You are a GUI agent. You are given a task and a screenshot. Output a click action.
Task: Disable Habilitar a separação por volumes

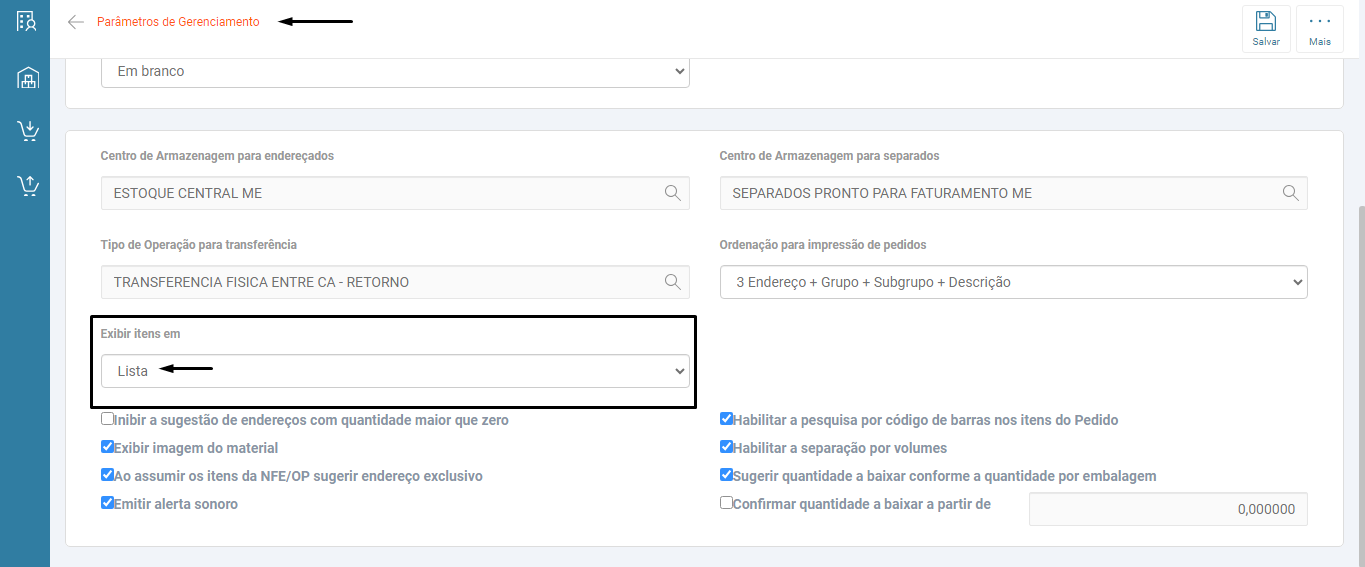click(727, 447)
